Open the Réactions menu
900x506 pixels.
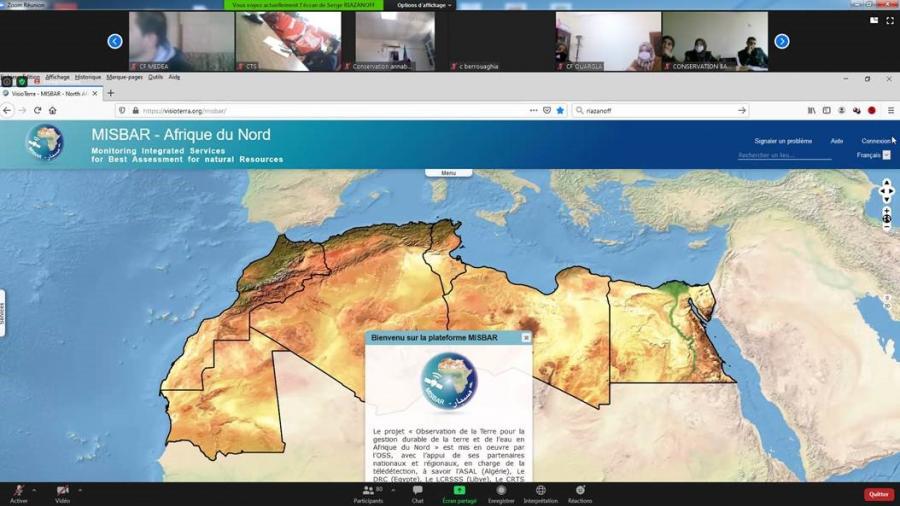[x=580, y=494]
